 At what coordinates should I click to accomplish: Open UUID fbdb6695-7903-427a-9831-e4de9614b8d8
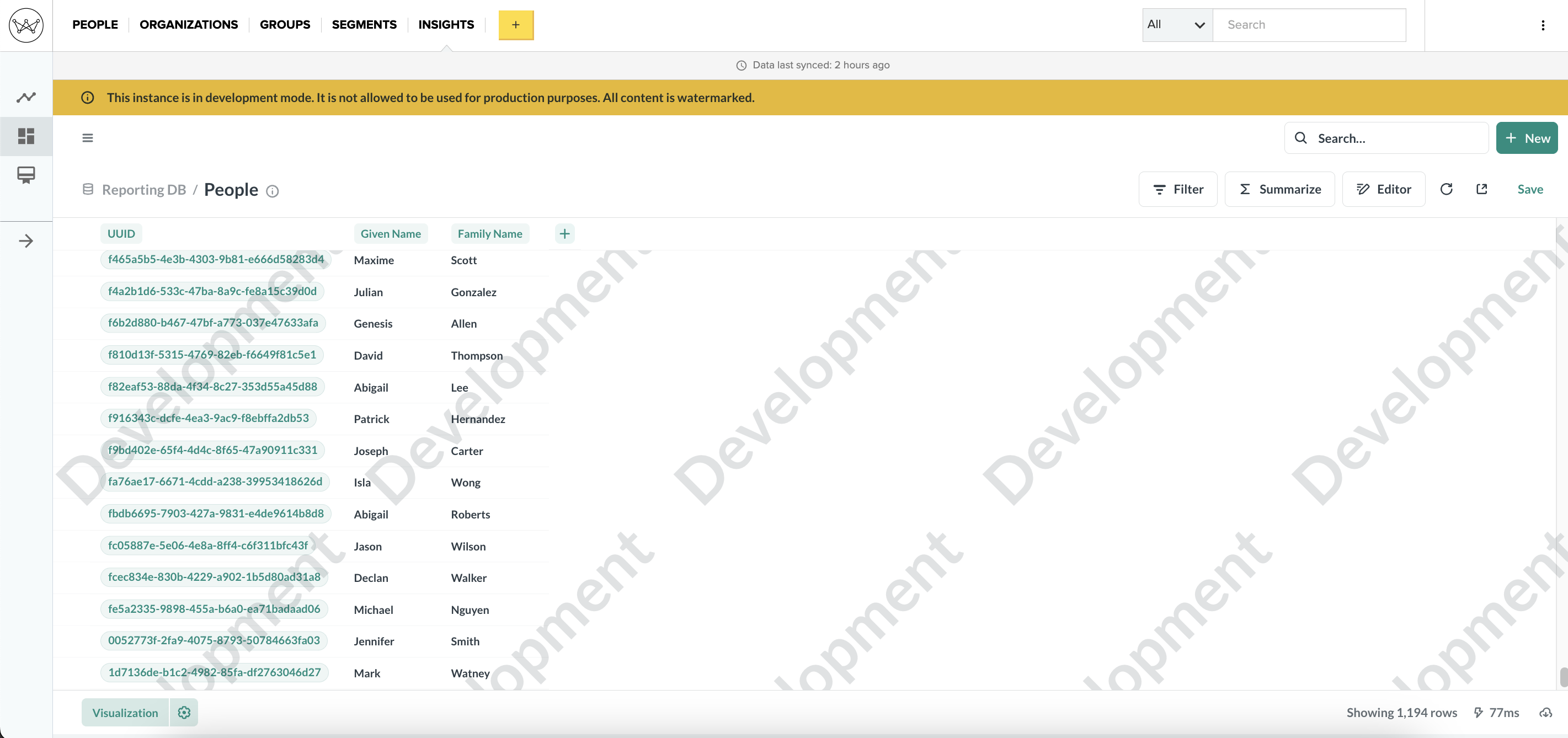[x=216, y=514]
